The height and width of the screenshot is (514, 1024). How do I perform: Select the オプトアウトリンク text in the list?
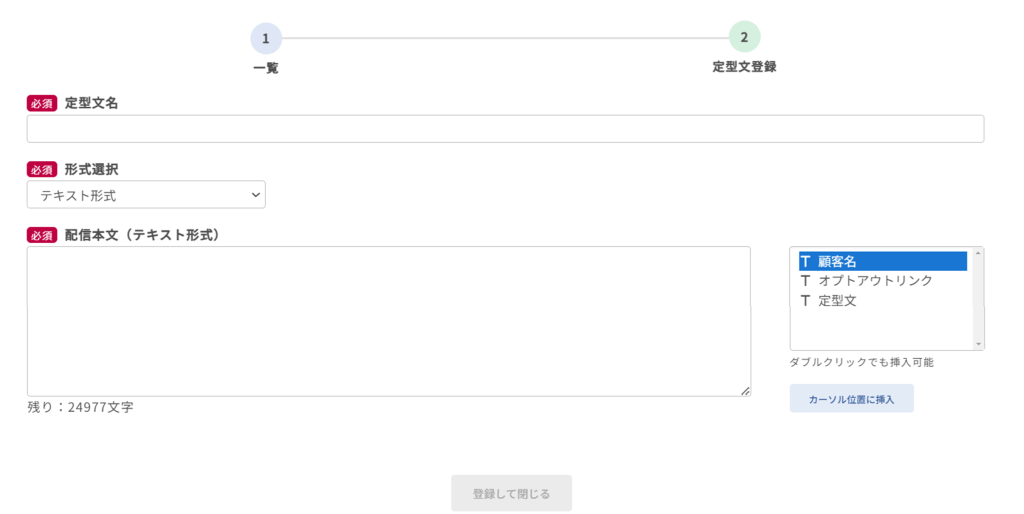click(875, 281)
